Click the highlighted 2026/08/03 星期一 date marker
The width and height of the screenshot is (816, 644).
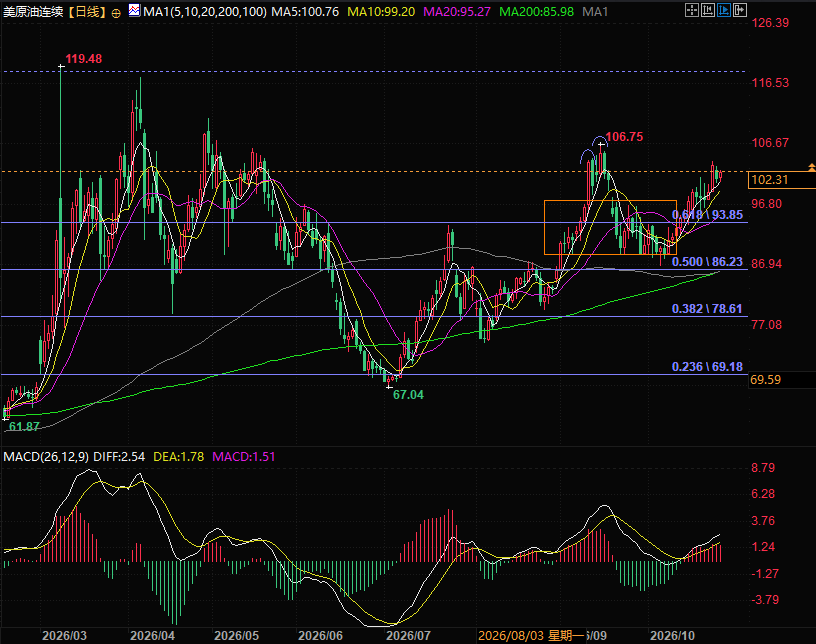[531, 636]
